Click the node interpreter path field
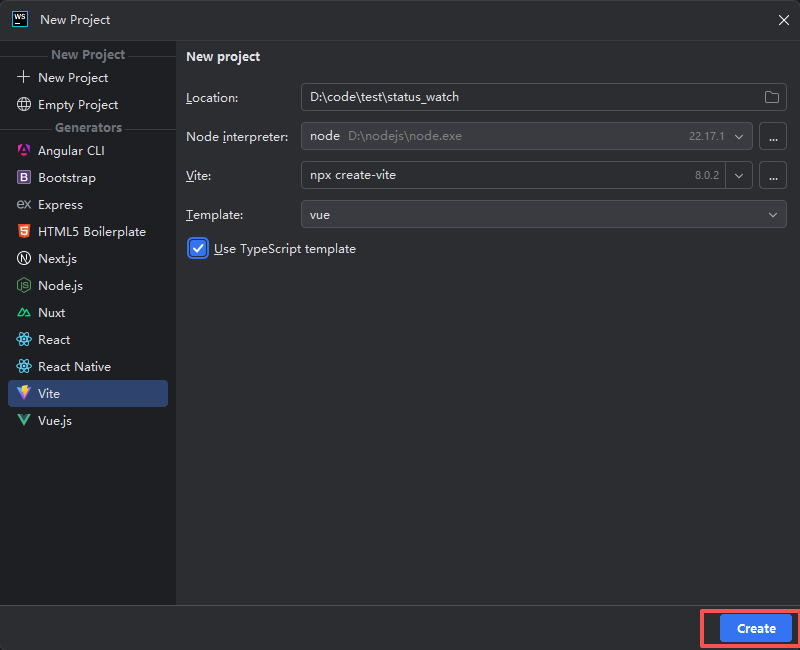The image size is (800, 650). [527, 136]
